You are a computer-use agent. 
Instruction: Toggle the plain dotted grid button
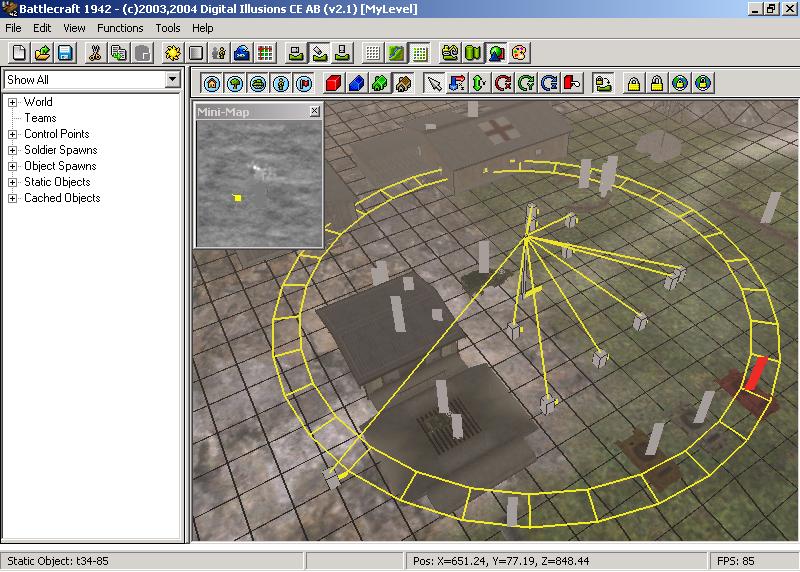[373, 53]
